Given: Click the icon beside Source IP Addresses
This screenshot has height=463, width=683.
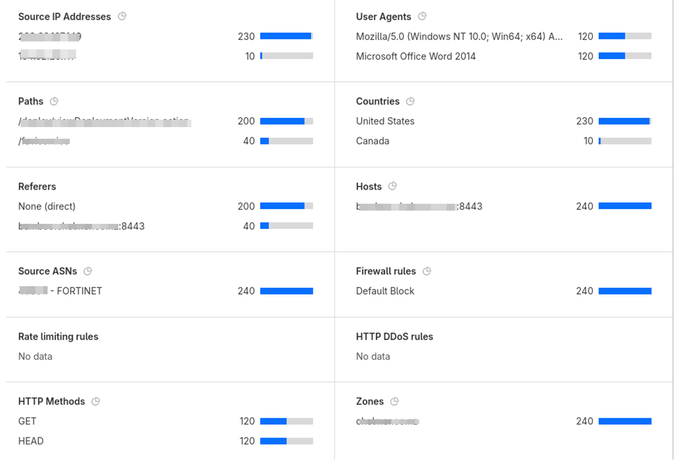Looking at the screenshot, I should (x=122, y=17).
